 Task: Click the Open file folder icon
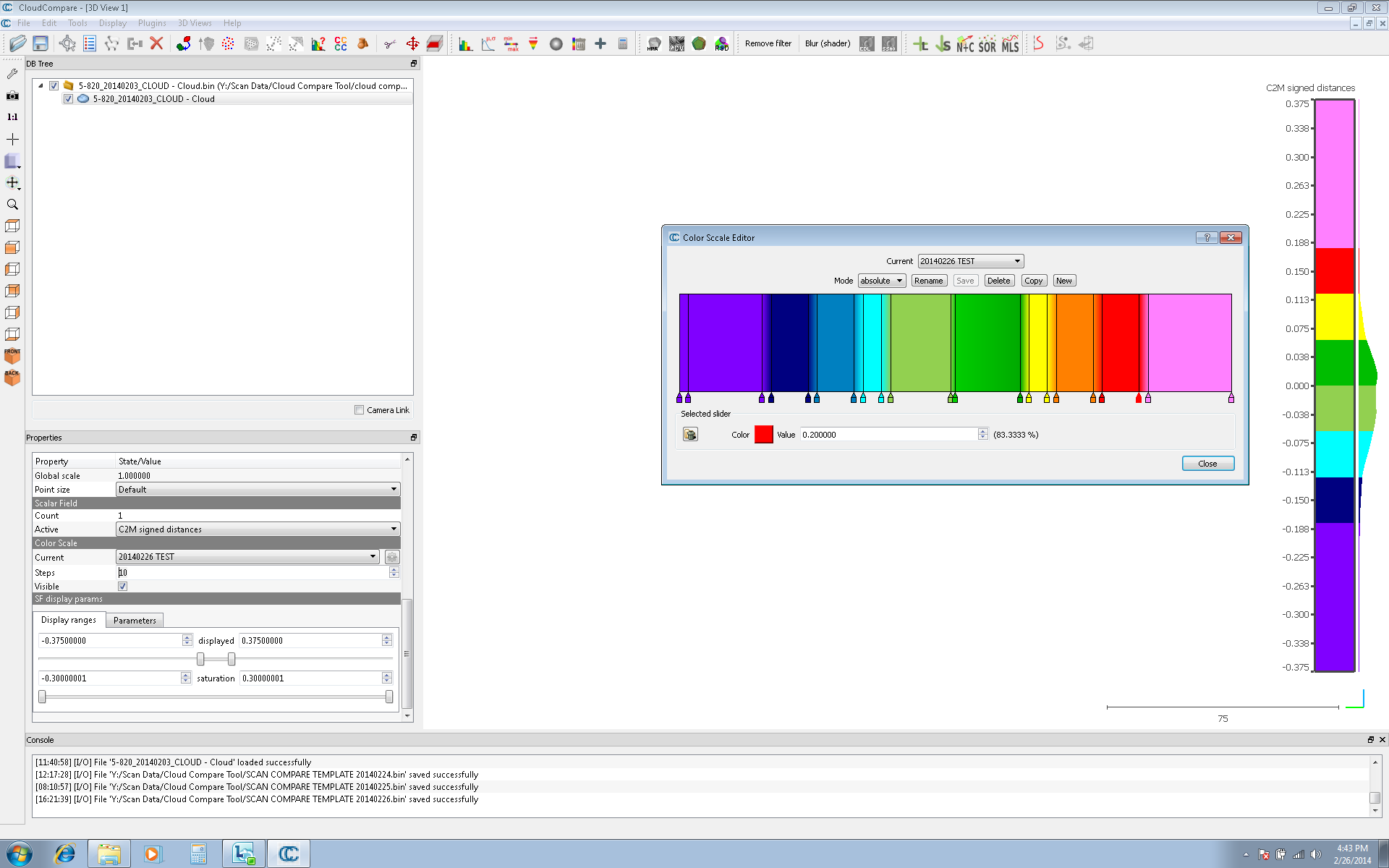[17, 43]
